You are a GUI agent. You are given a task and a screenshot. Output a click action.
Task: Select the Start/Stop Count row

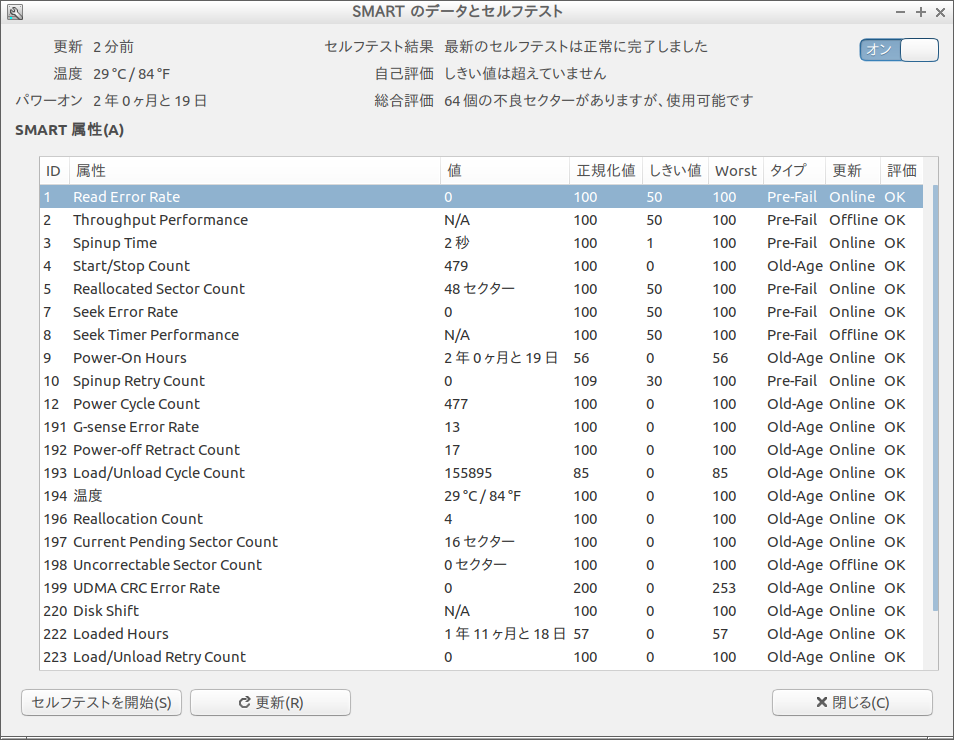[481, 266]
